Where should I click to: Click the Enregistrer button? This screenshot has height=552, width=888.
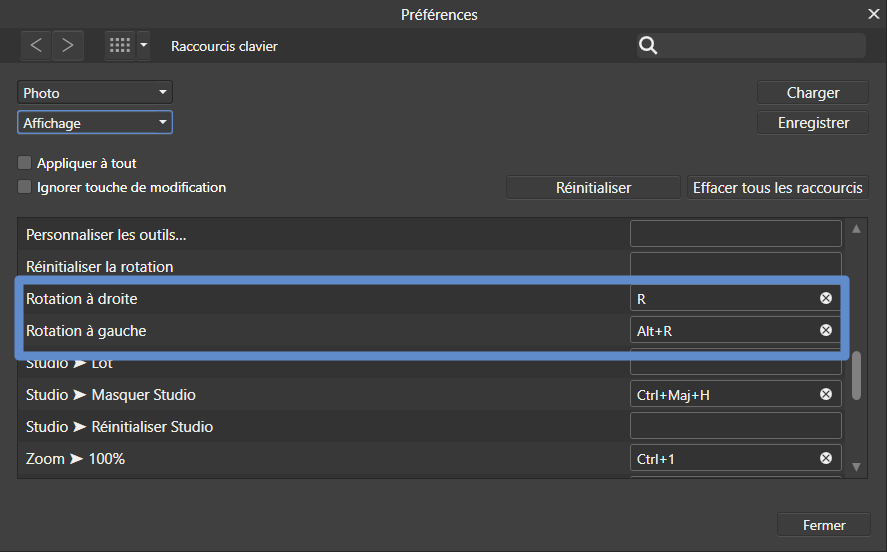point(813,123)
